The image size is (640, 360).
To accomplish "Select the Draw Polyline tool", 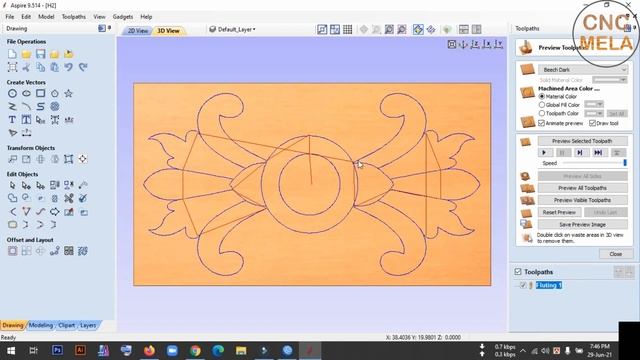I will [x=12, y=107].
